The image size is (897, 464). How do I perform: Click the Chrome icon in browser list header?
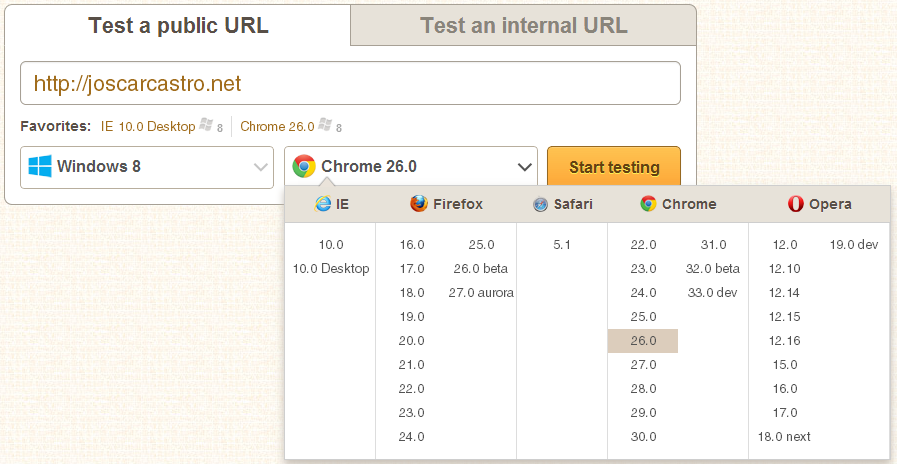point(648,204)
